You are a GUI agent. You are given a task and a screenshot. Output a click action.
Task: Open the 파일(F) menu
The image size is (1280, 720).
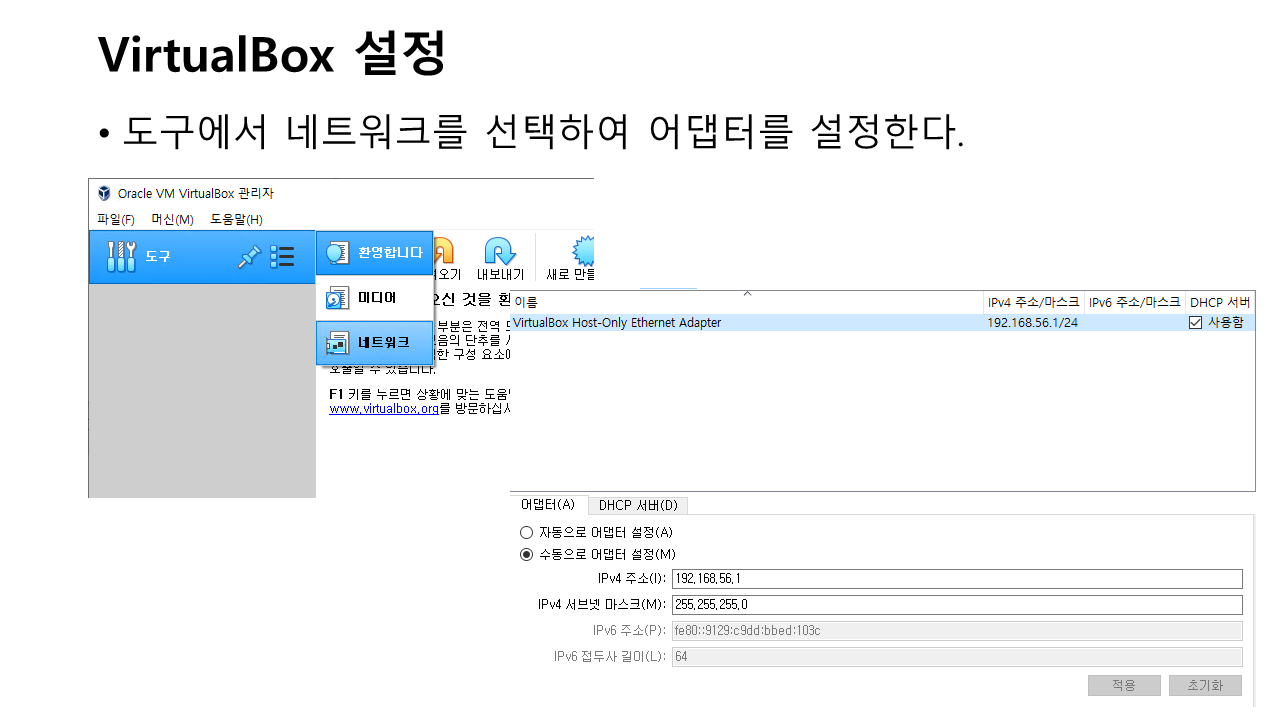[116, 220]
